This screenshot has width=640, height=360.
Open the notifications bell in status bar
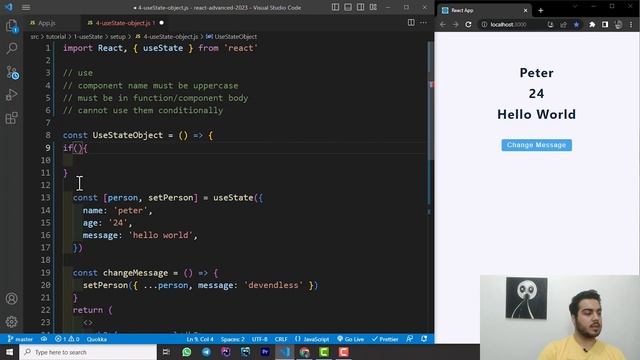[x=424, y=339]
